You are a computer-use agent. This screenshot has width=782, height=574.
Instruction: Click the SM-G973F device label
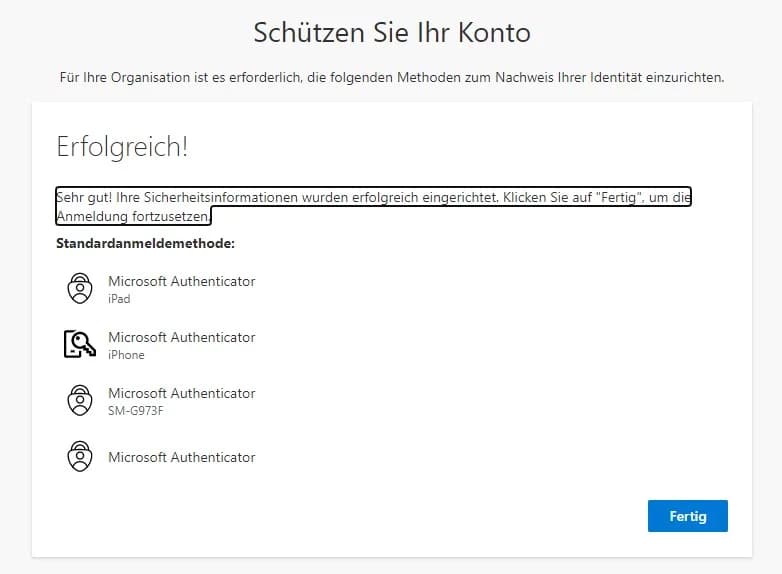(136, 410)
